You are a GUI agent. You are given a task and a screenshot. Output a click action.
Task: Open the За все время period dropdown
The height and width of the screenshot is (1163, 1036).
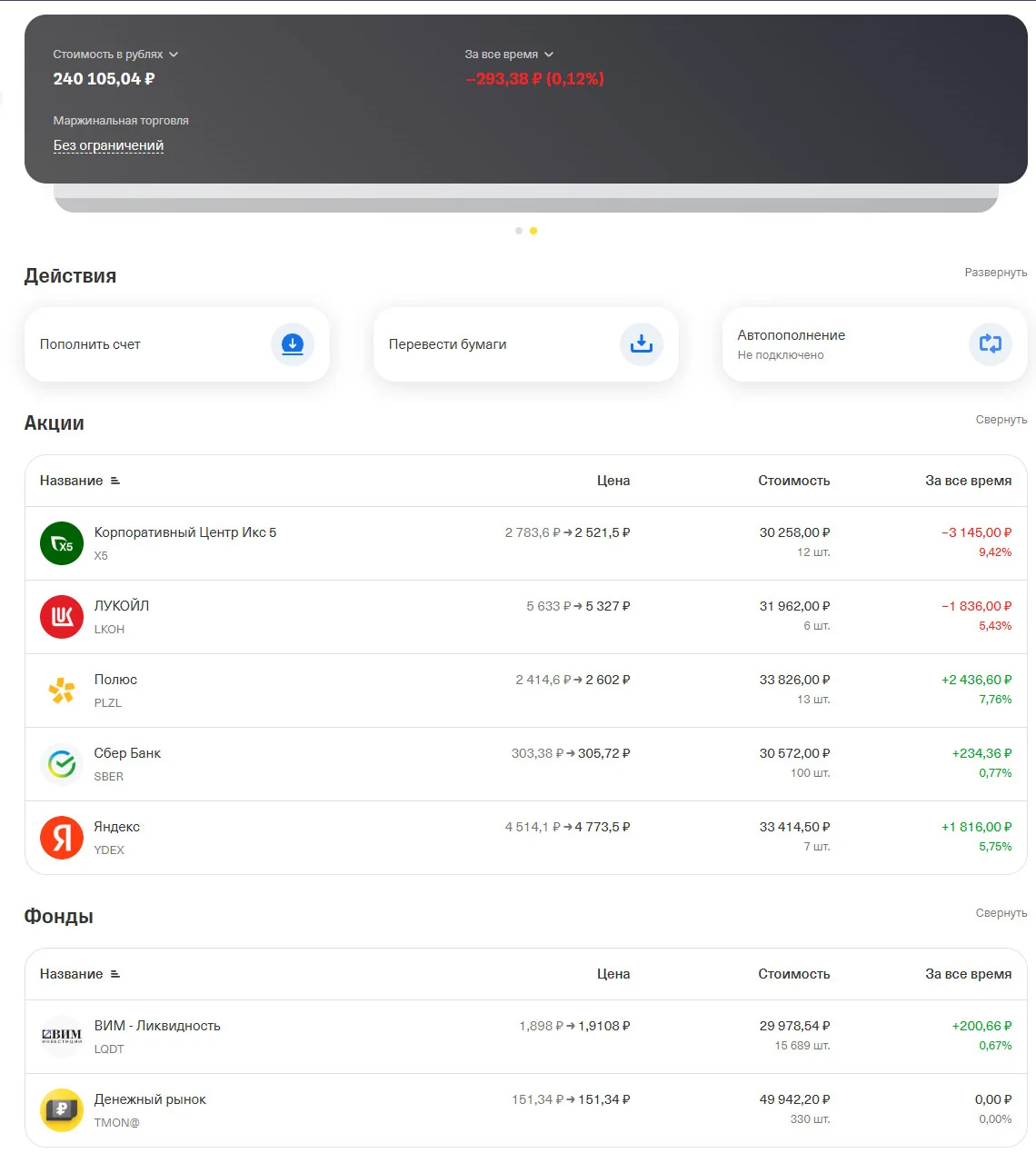(x=509, y=55)
